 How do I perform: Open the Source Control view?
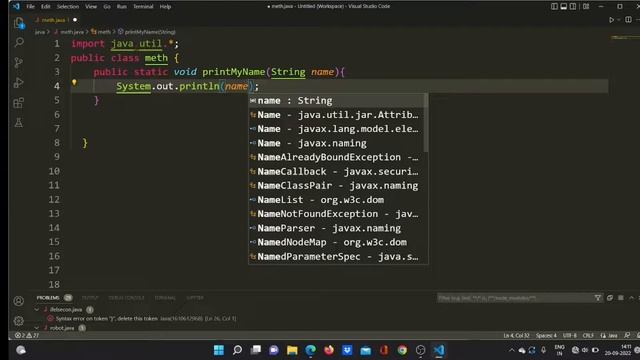point(19,62)
